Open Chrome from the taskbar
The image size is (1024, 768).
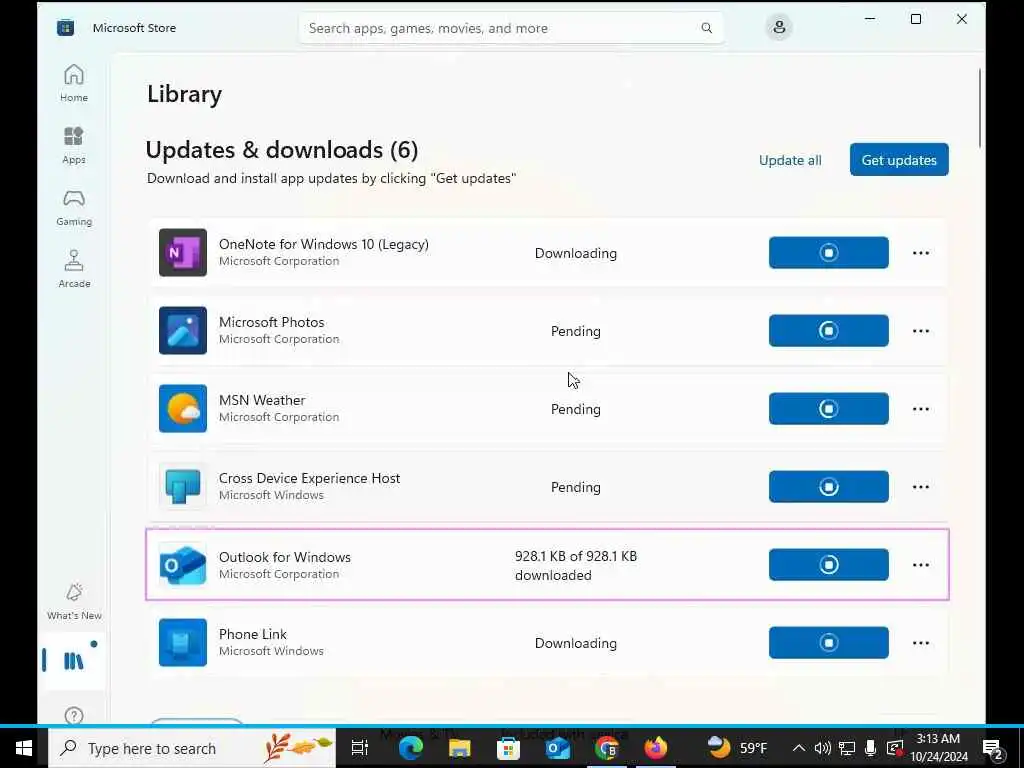607,748
